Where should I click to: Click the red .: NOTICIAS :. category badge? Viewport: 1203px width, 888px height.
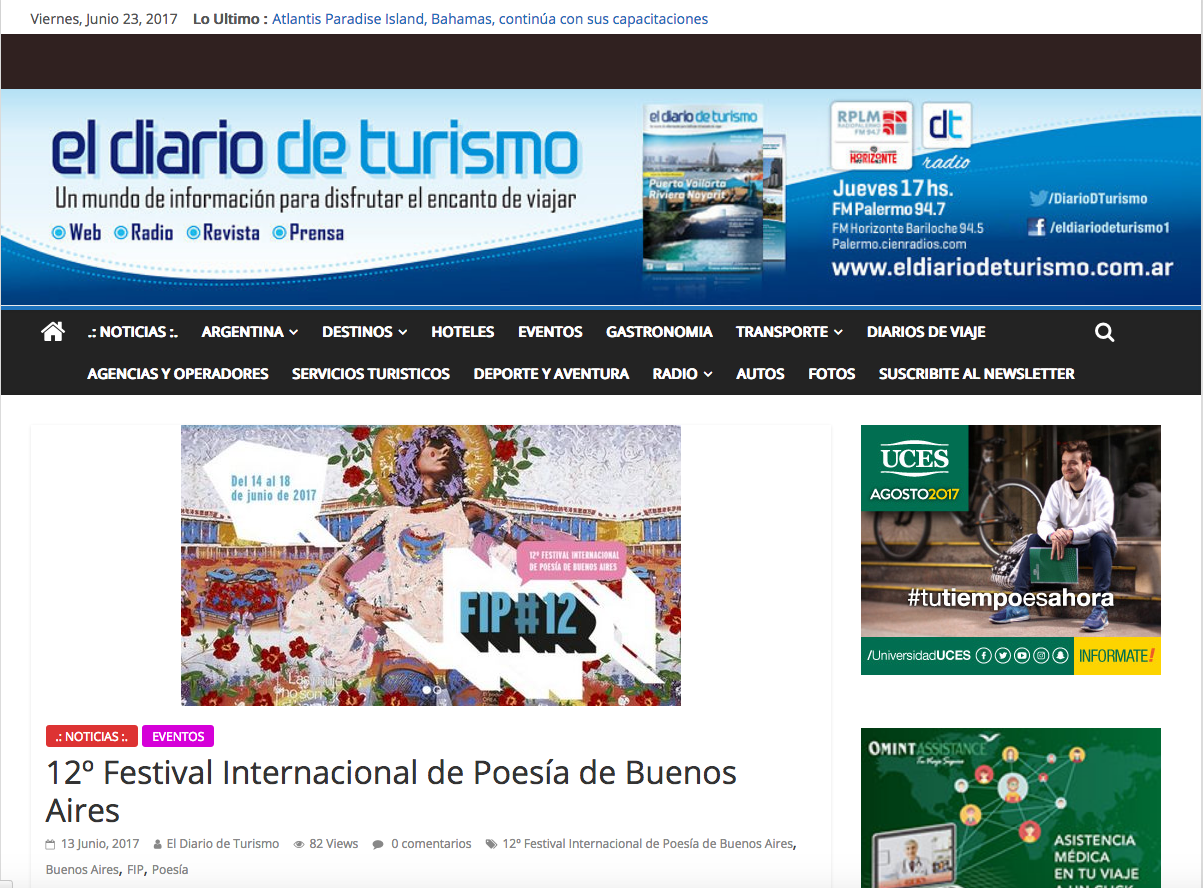click(x=91, y=736)
